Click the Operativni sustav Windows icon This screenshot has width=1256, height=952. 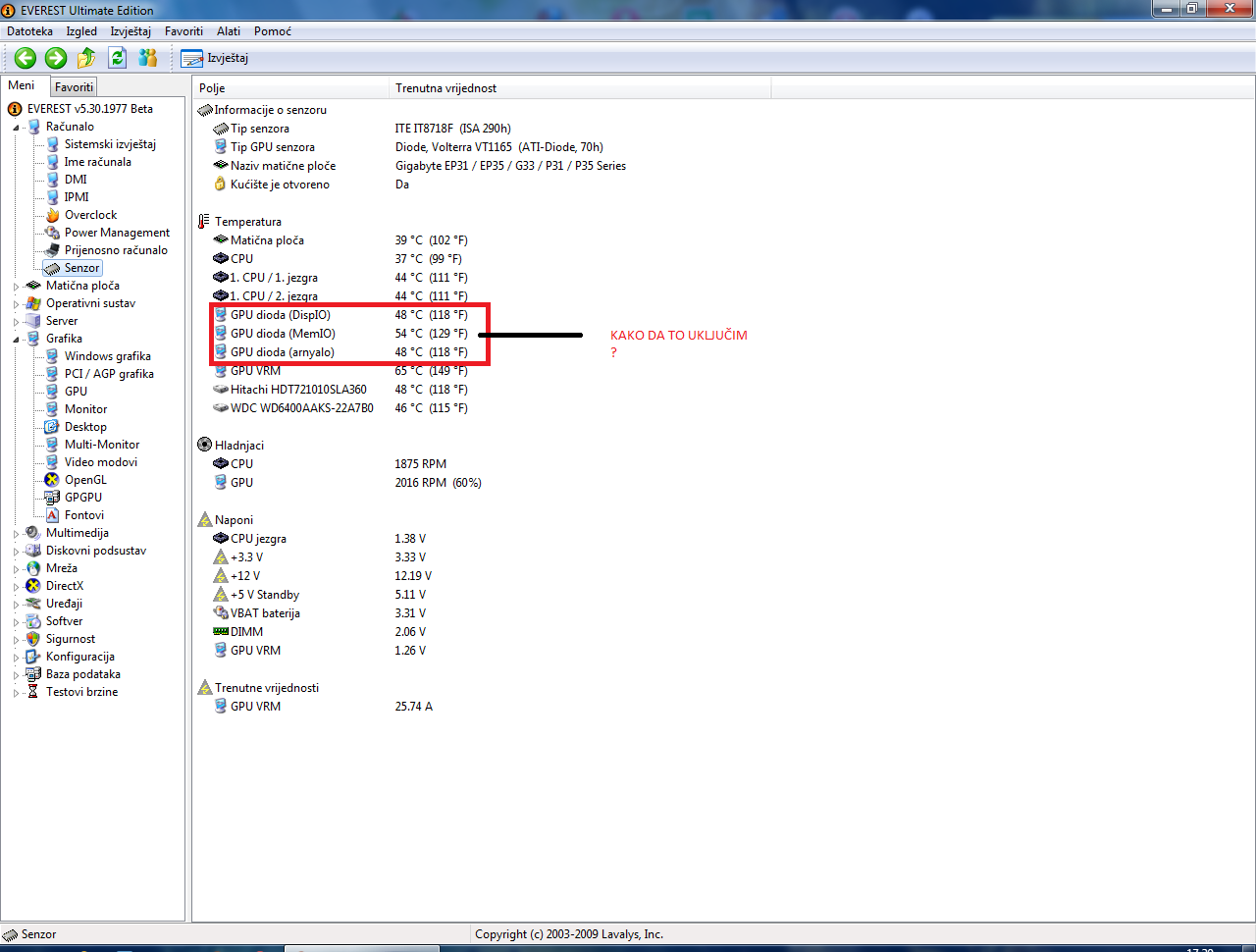[x=33, y=303]
